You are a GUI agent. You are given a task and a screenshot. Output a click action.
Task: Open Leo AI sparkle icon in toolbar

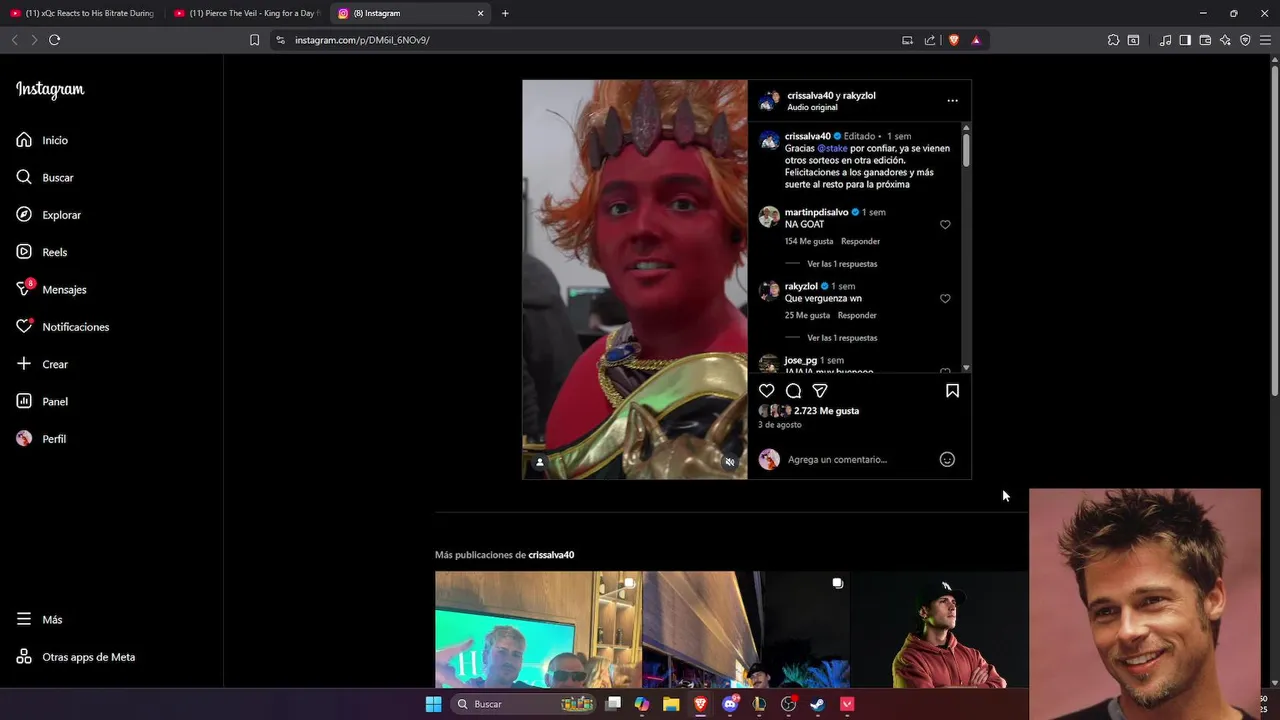1225,40
